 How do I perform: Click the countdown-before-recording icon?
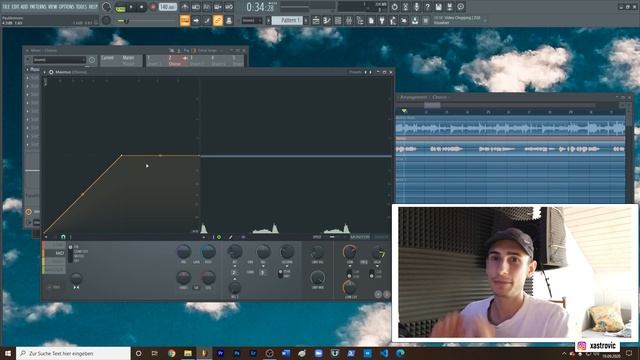coord(207,7)
